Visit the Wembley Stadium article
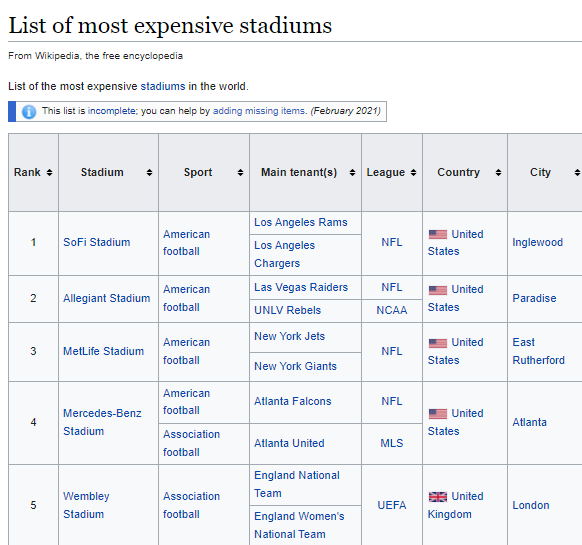 click(86, 505)
